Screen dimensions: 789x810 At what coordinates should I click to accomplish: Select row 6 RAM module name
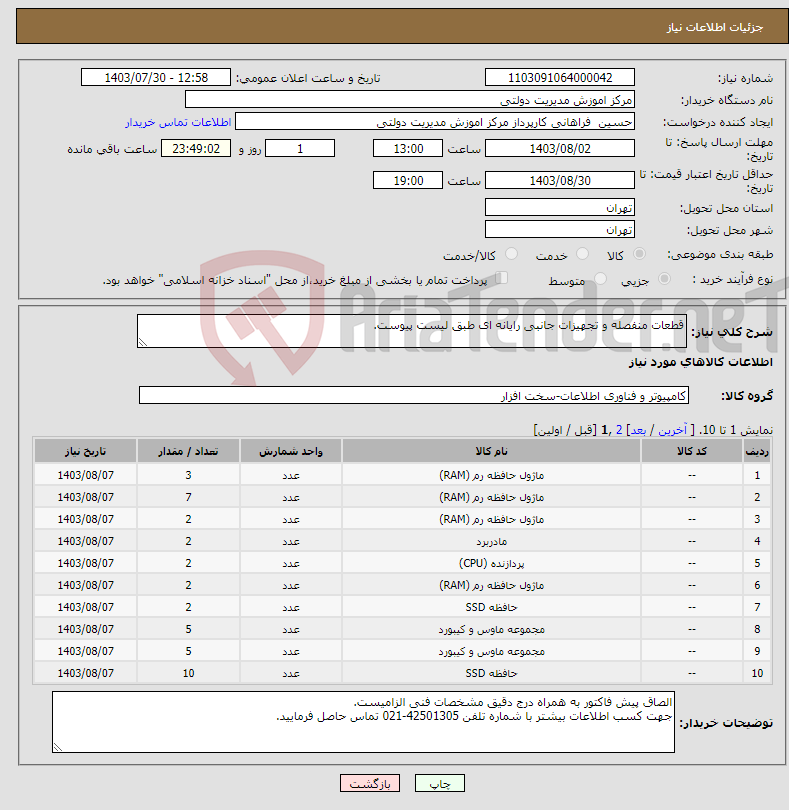coord(491,585)
